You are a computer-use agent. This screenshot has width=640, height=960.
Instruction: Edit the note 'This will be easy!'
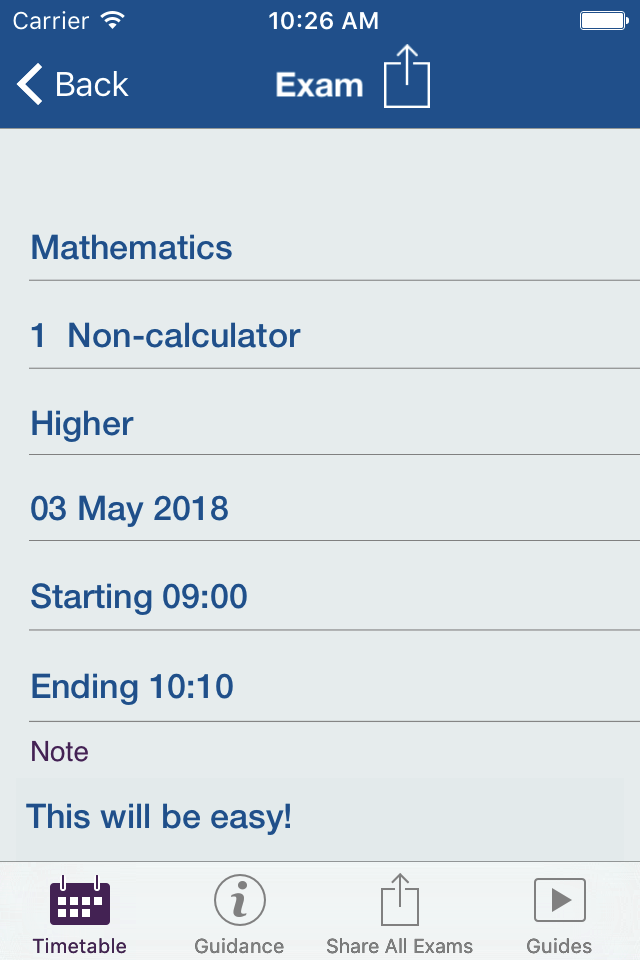pos(160,816)
